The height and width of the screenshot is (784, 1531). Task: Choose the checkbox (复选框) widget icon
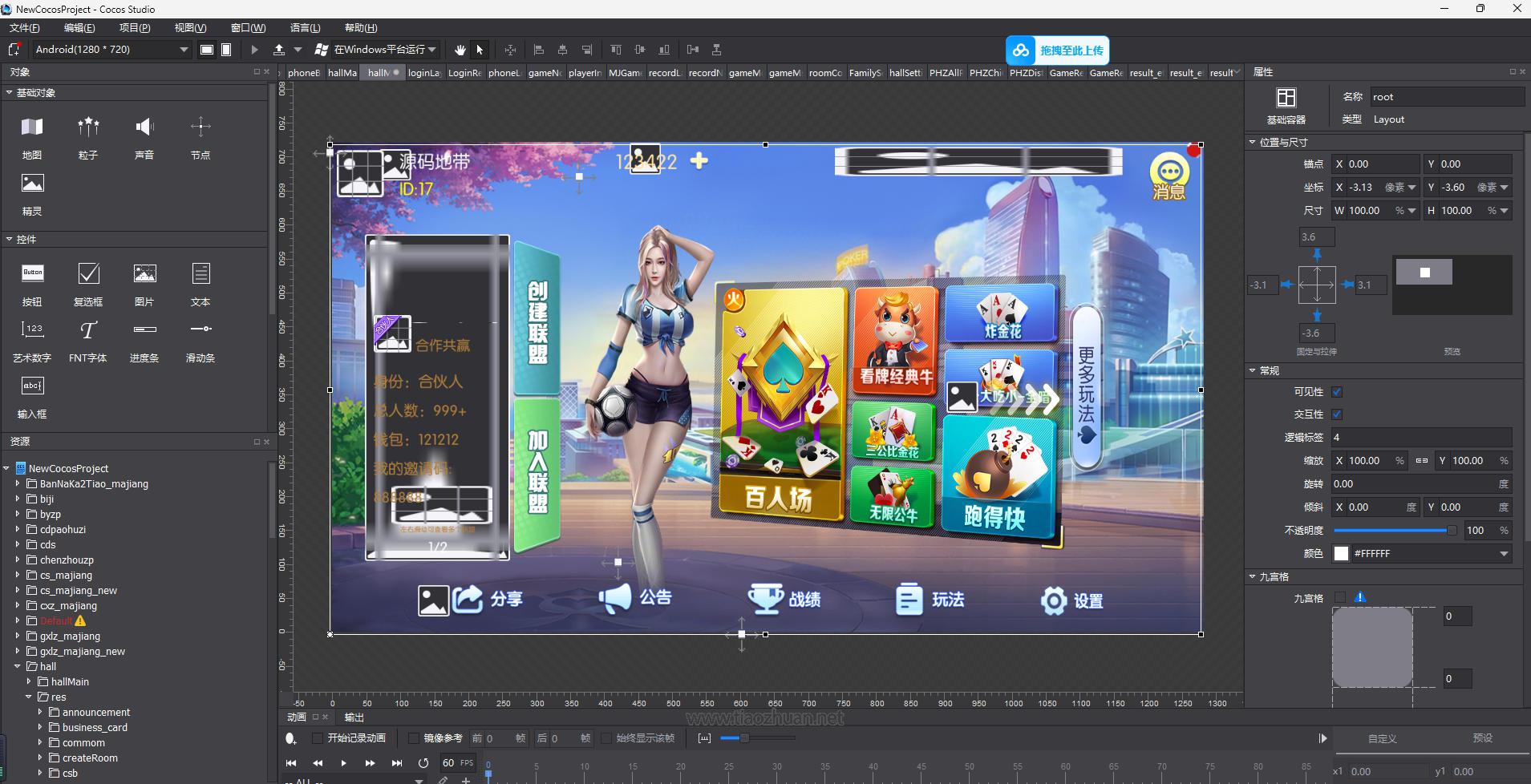pos(88,274)
